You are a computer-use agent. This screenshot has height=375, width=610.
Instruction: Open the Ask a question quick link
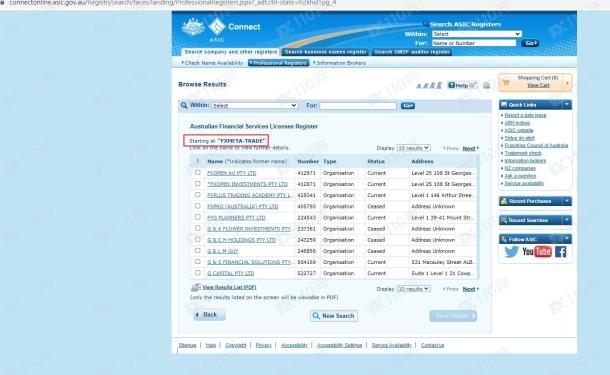520,176
